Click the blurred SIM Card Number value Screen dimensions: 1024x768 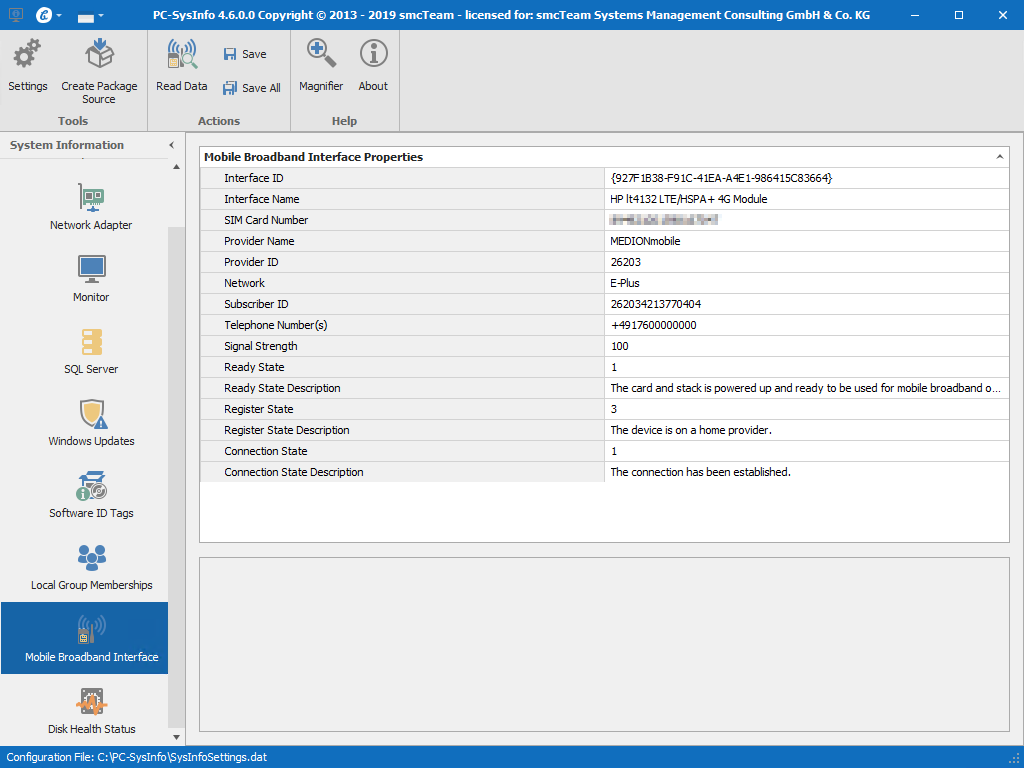coord(664,220)
